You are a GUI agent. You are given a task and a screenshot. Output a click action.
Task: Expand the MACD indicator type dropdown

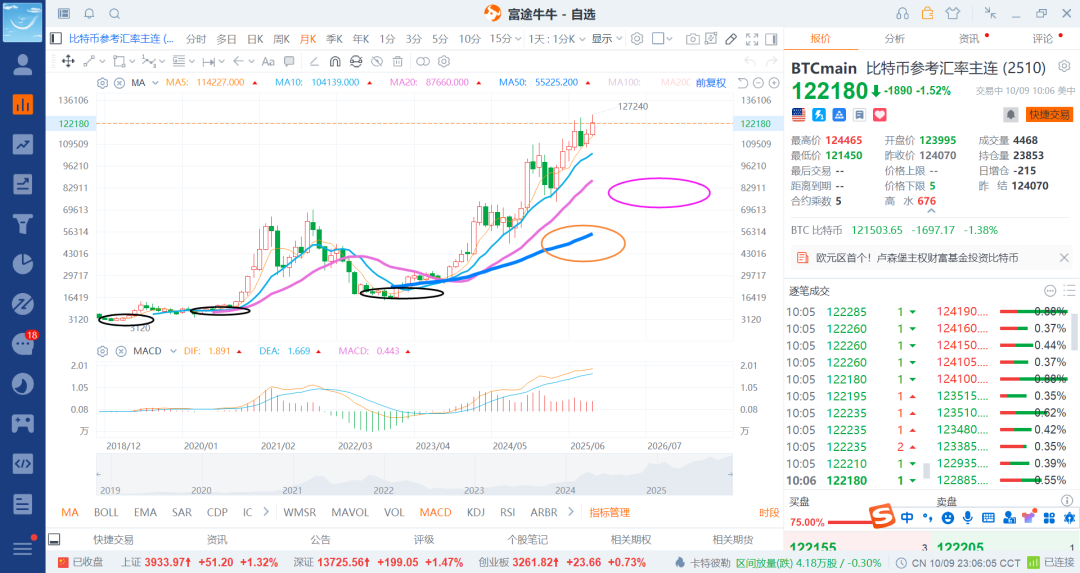click(x=174, y=351)
